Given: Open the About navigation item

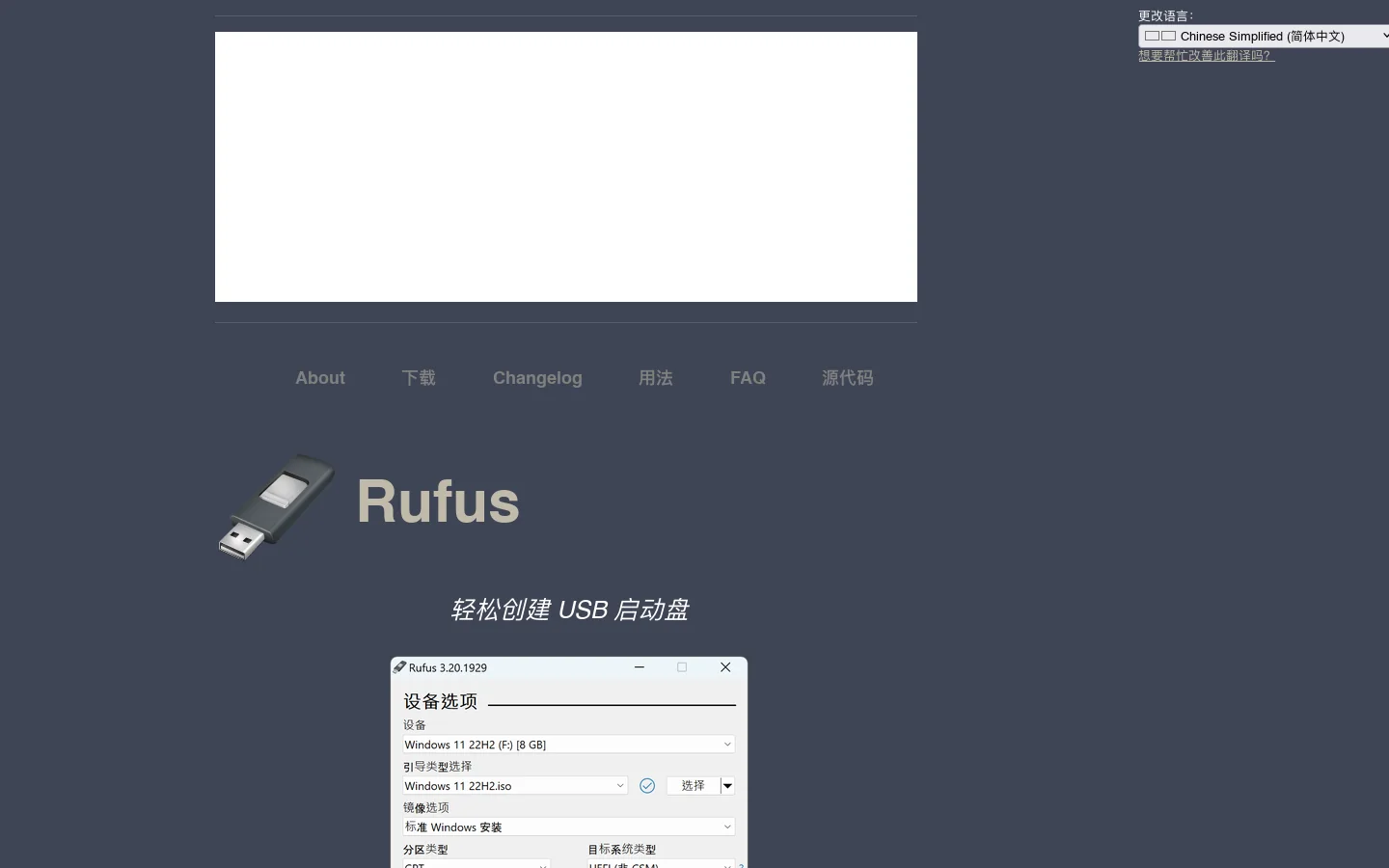Looking at the screenshot, I should (320, 378).
